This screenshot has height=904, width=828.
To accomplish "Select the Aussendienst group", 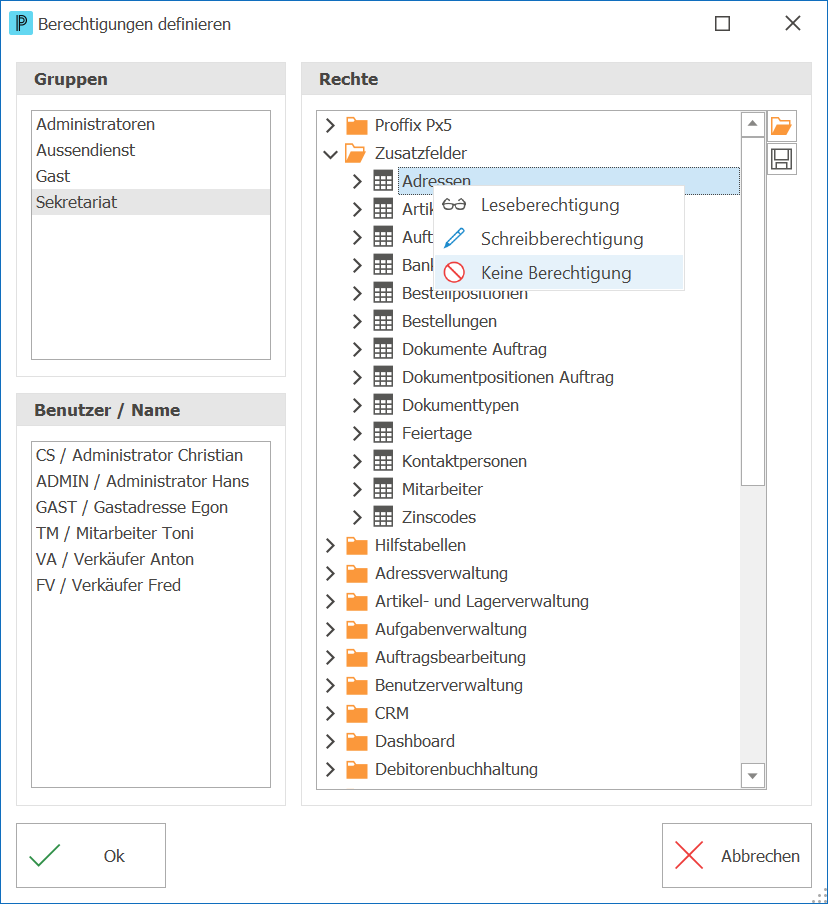I will point(150,150).
